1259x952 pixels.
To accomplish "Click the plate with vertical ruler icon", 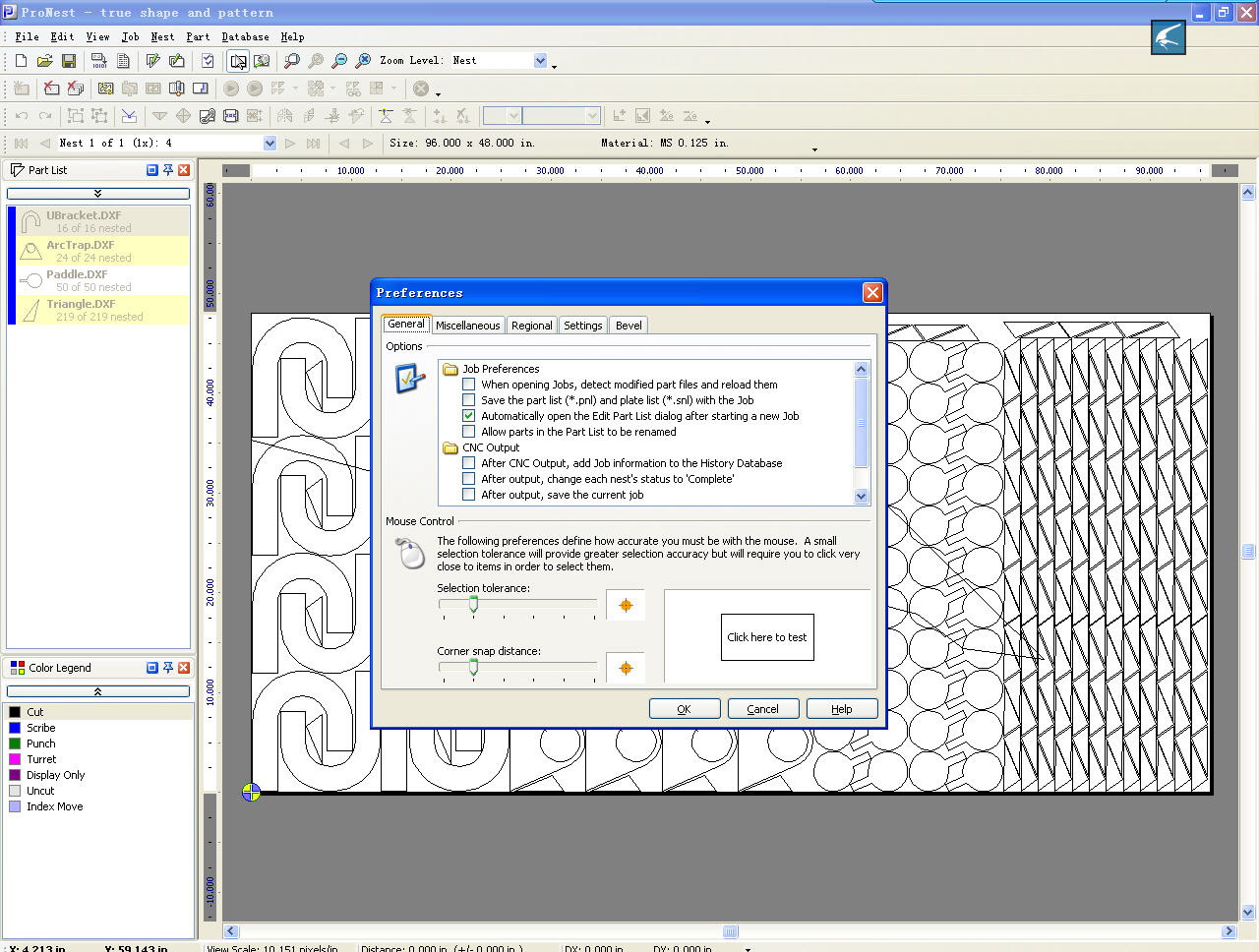I will coord(177,89).
